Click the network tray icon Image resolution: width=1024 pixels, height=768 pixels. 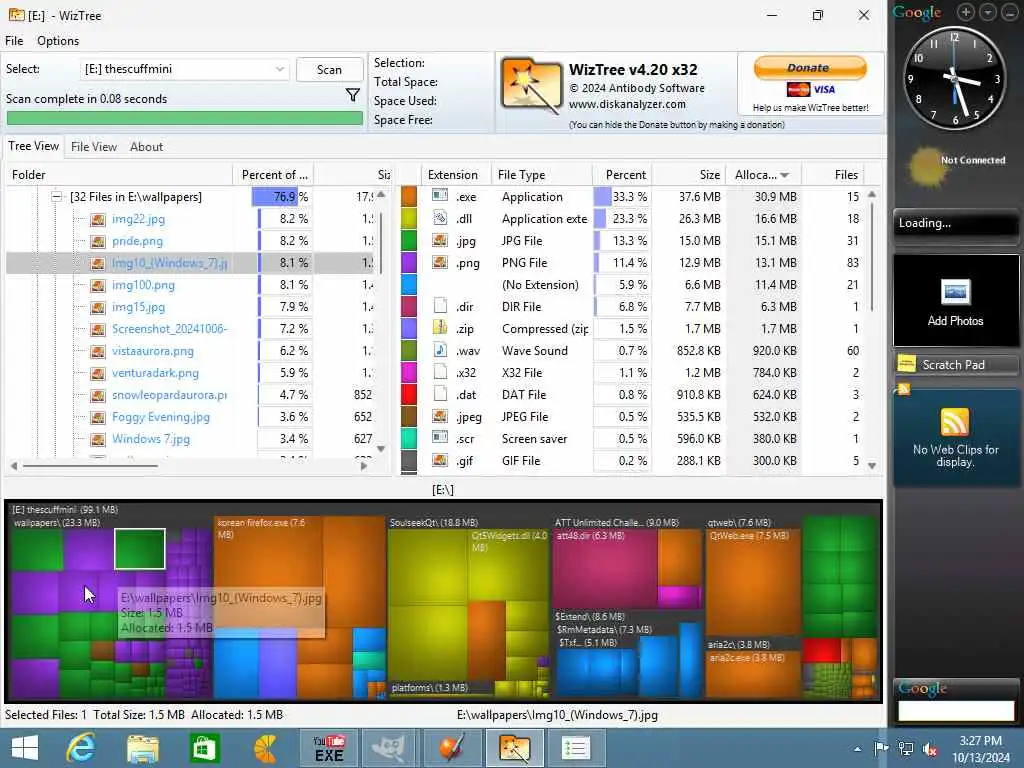[x=905, y=748]
